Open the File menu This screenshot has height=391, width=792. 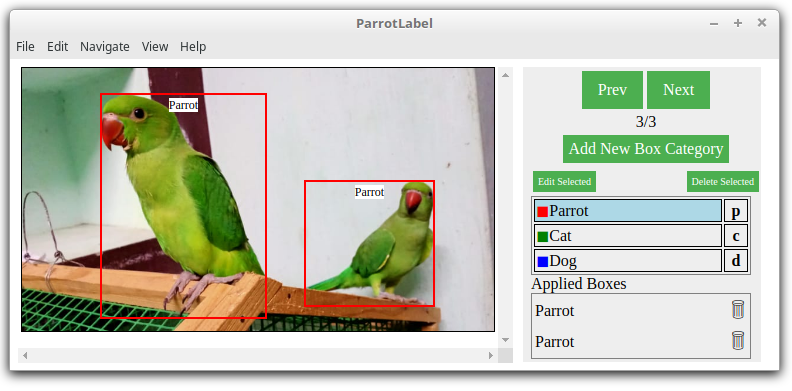pos(25,46)
